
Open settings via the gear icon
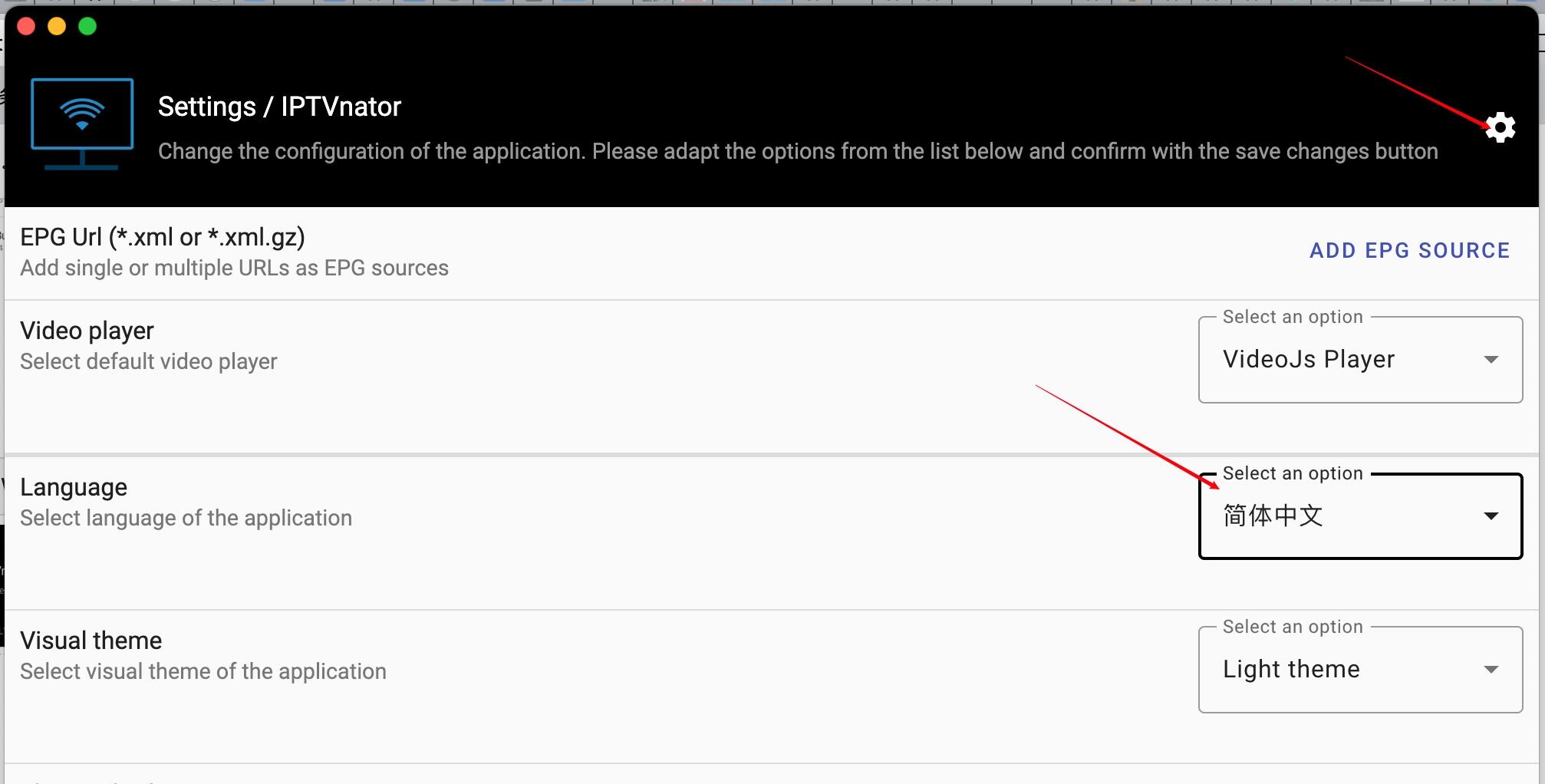coord(1500,127)
